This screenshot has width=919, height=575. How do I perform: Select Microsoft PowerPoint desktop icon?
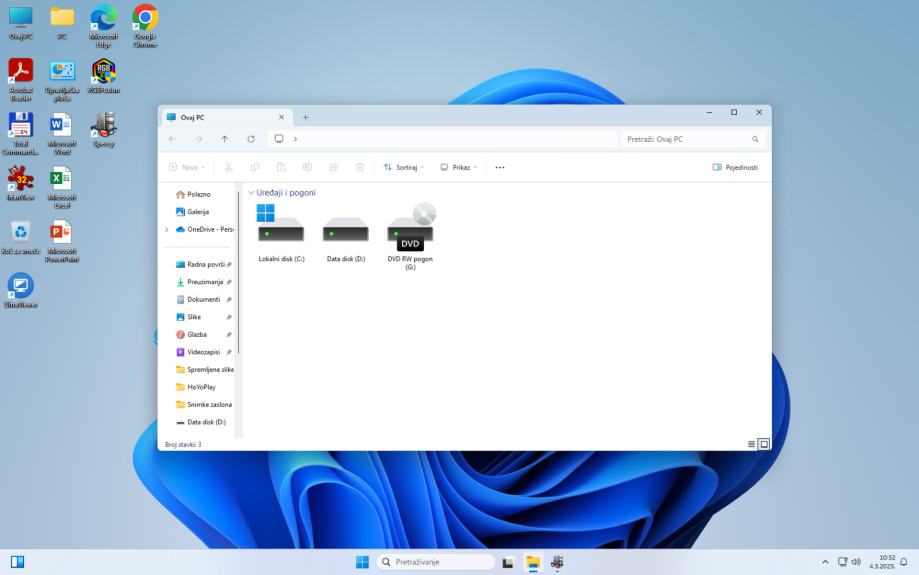62,241
